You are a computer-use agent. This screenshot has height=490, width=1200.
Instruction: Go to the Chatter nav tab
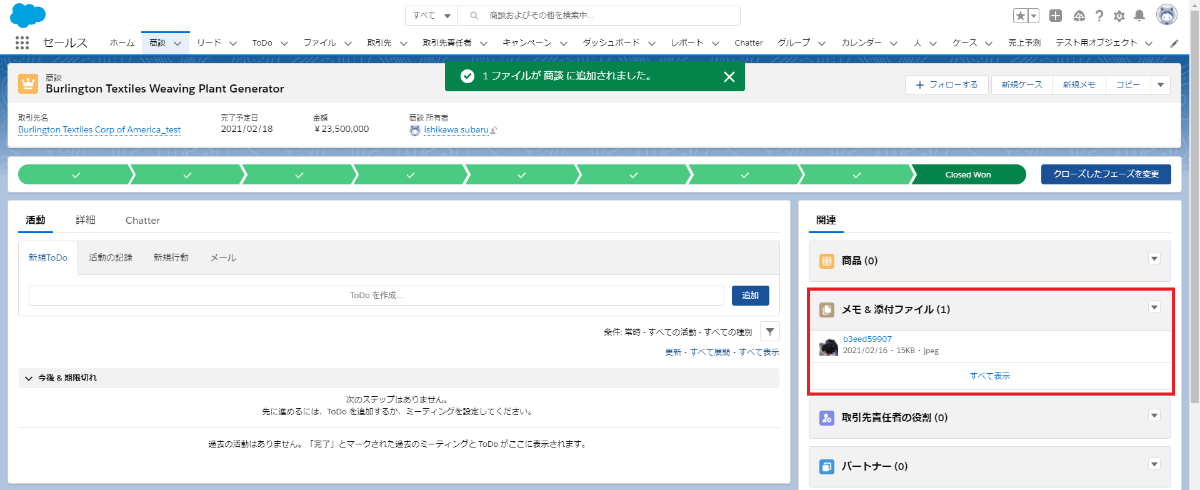tap(748, 44)
